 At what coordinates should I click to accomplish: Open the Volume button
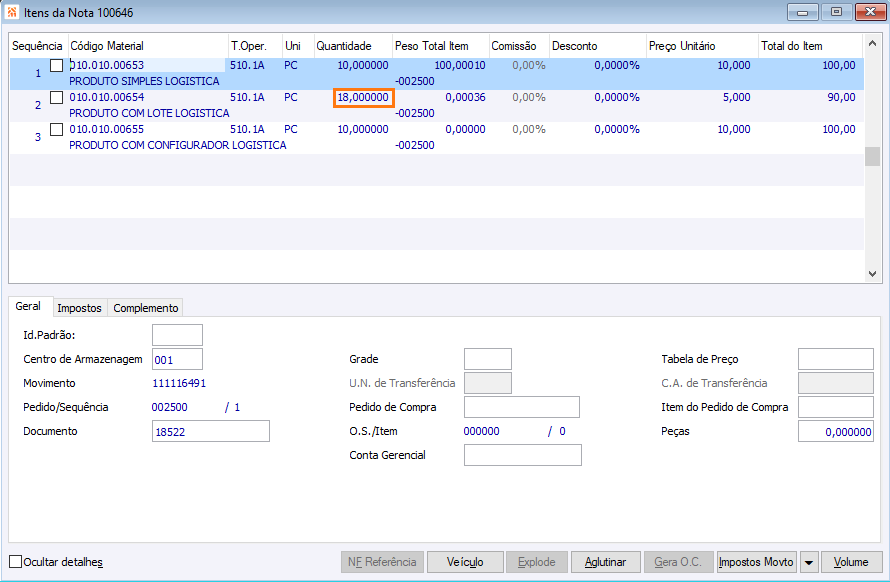[851, 562]
